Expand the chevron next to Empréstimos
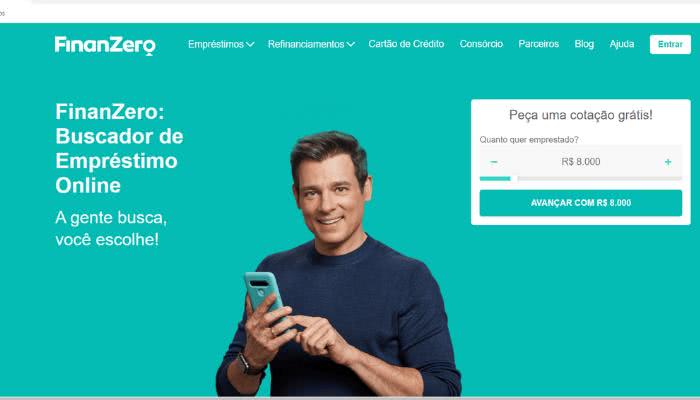This screenshot has width=700, height=400. click(x=250, y=44)
